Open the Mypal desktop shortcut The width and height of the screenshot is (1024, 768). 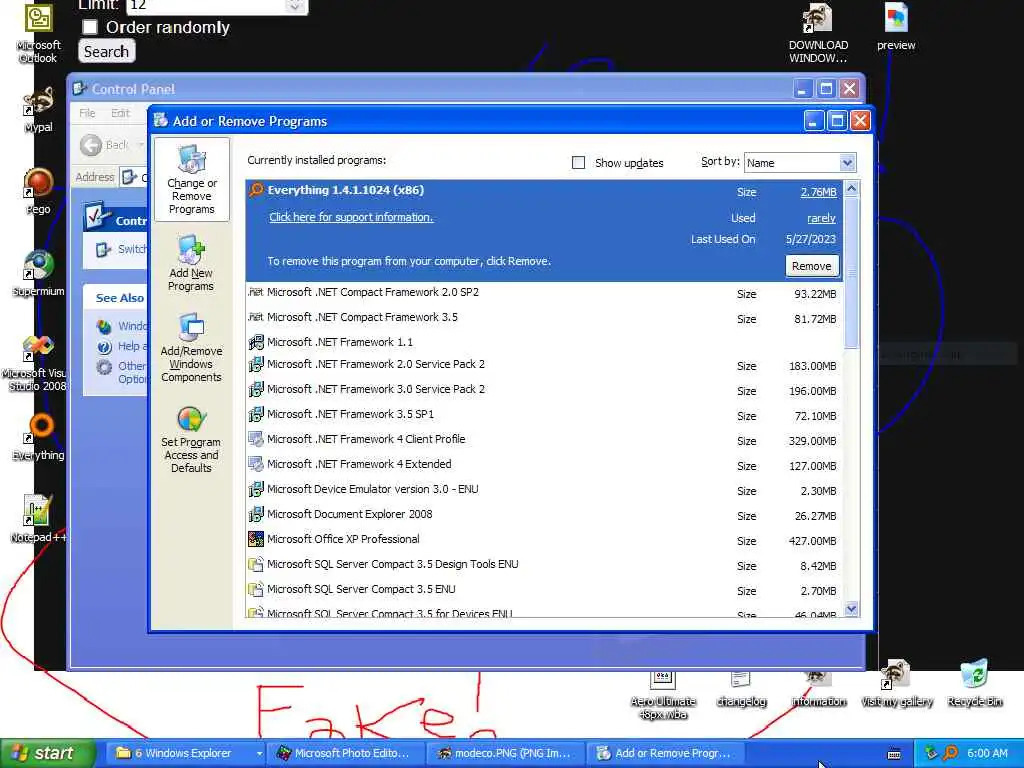(39, 109)
